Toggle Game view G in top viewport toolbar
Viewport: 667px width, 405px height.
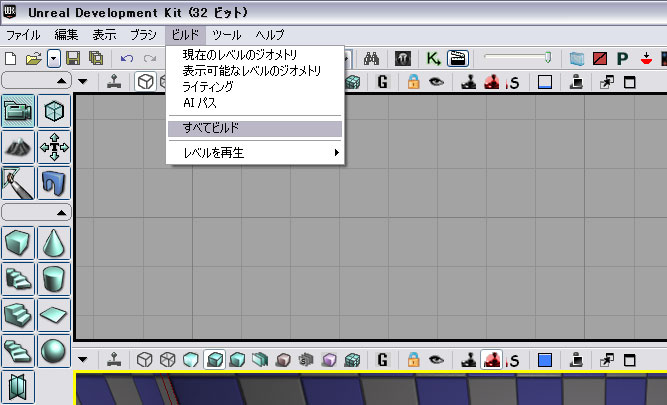click(x=382, y=82)
